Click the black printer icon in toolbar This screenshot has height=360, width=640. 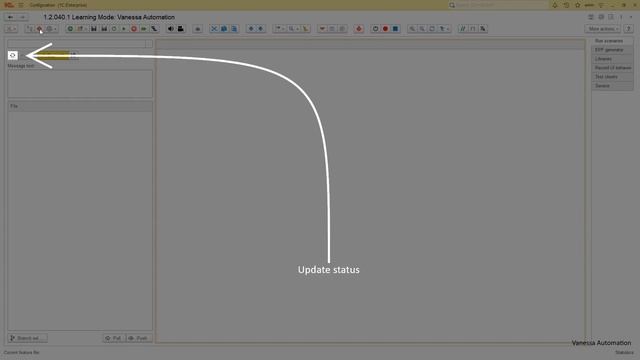180,29
